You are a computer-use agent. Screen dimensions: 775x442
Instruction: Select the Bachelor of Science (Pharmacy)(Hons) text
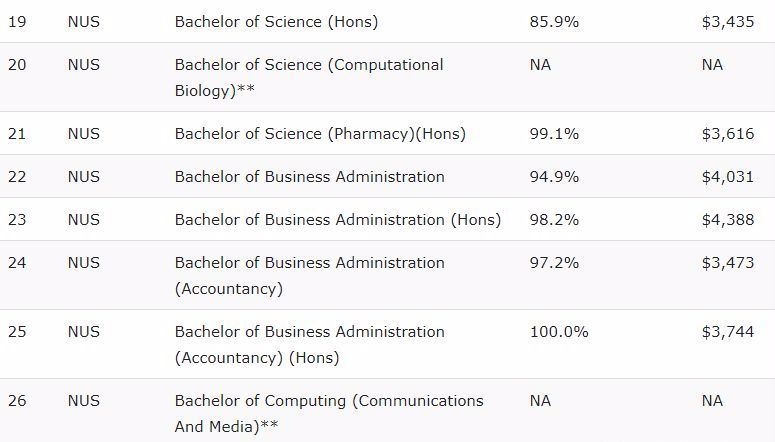[320, 133]
